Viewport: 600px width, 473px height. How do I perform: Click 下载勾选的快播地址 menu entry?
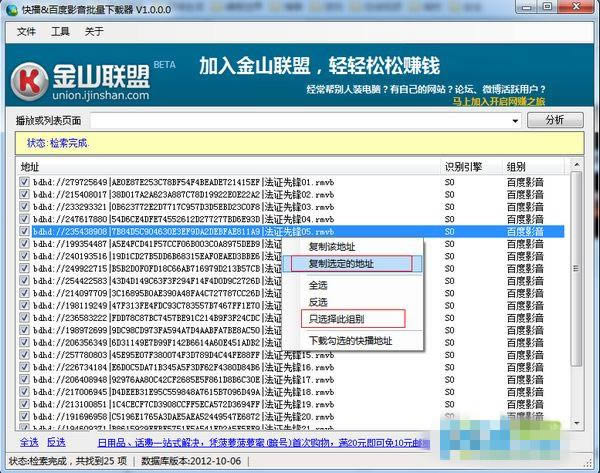tap(350, 341)
